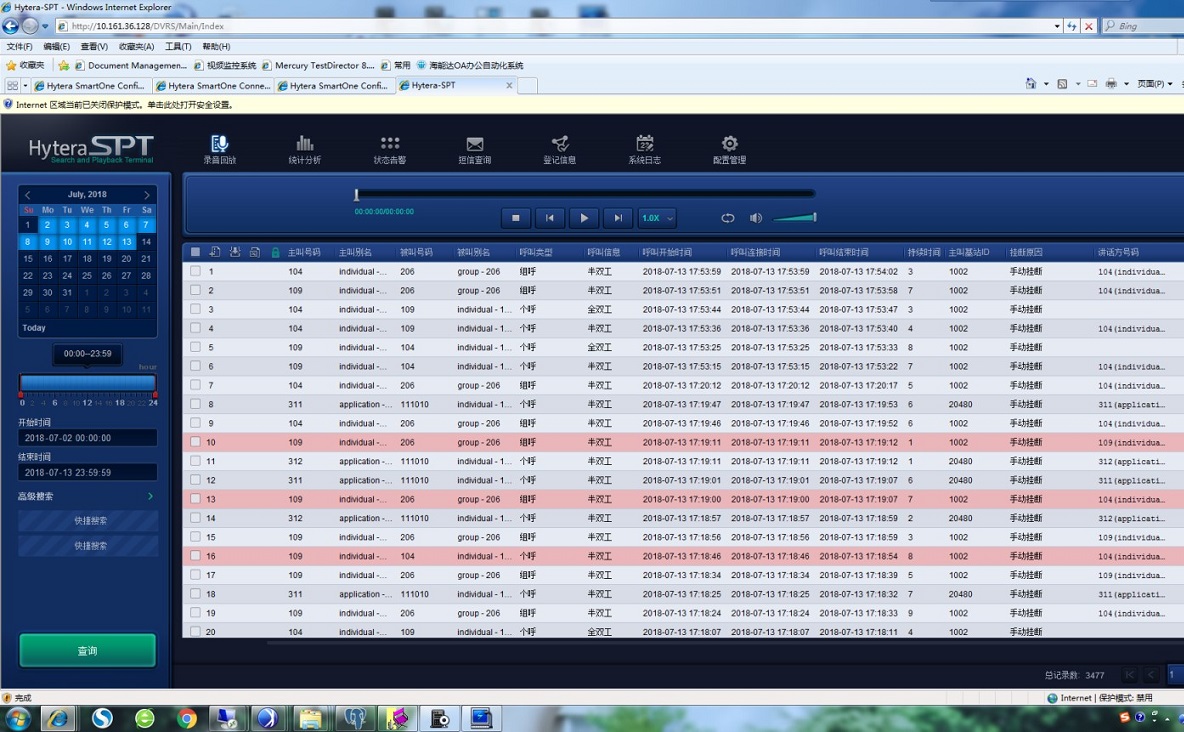Switch to the Hytera SmartOne Conne... tab

click(x=214, y=85)
